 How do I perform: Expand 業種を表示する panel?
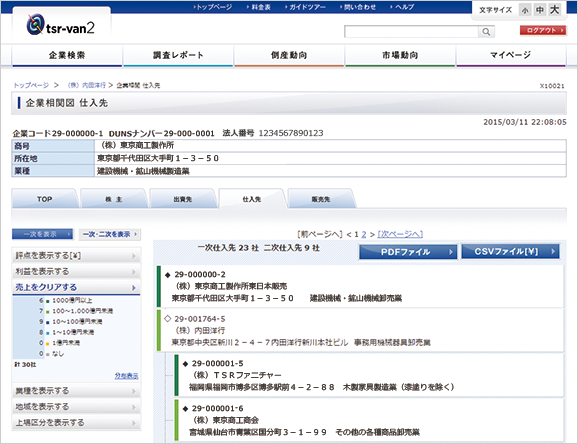click(76, 391)
